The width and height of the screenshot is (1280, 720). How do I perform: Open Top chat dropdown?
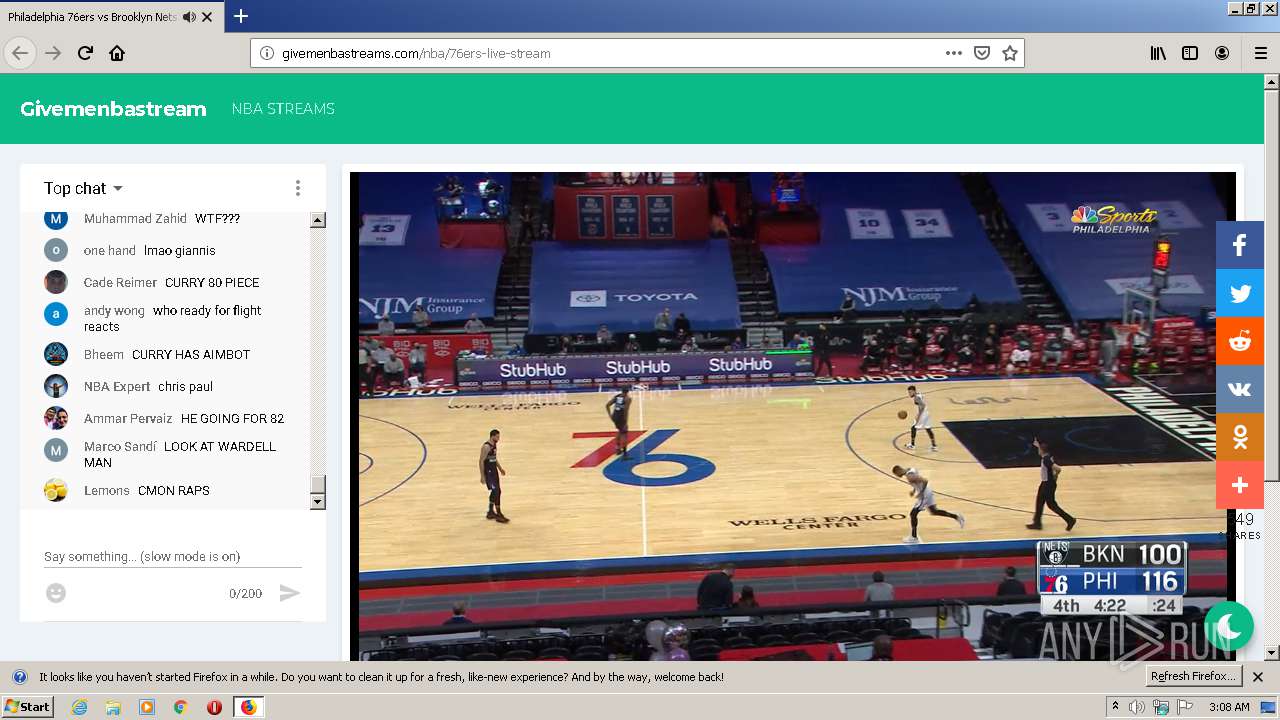point(83,188)
